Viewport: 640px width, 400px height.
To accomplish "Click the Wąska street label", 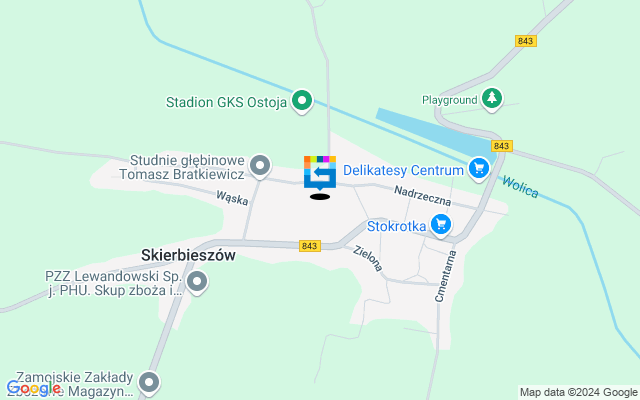I will tap(232, 198).
